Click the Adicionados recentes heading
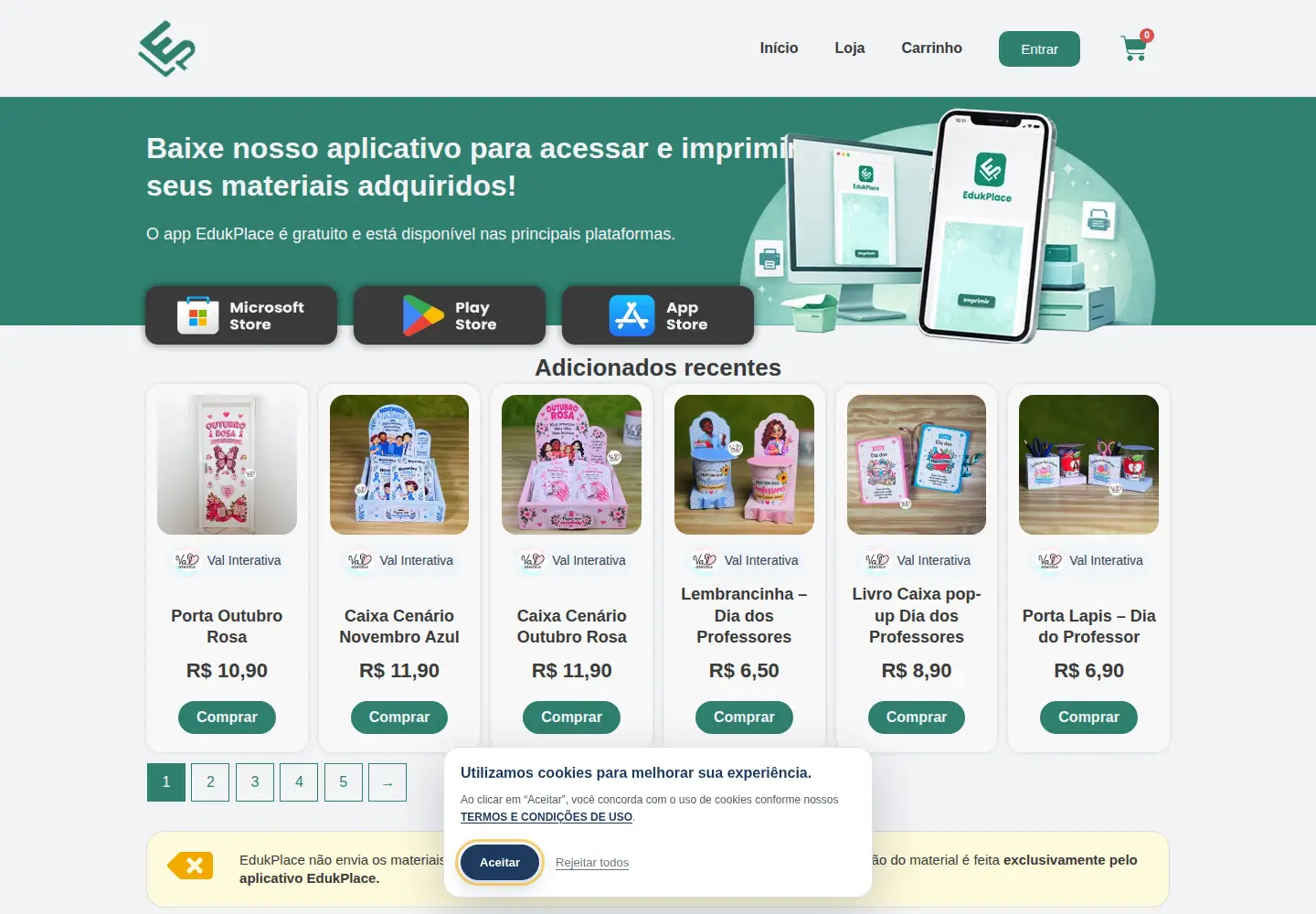This screenshot has height=914, width=1316. 658,367
